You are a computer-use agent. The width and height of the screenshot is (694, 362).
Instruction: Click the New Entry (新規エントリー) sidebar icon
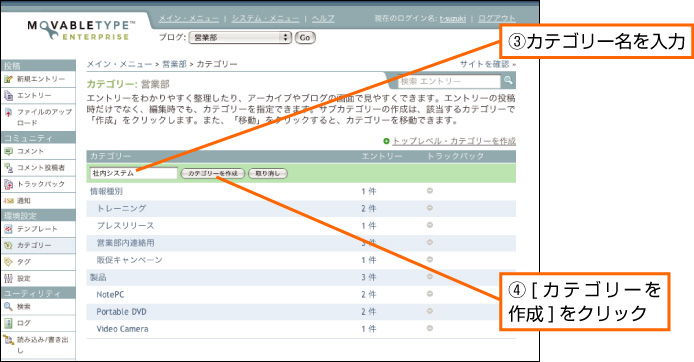pyautogui.click(x=8, y=79)
